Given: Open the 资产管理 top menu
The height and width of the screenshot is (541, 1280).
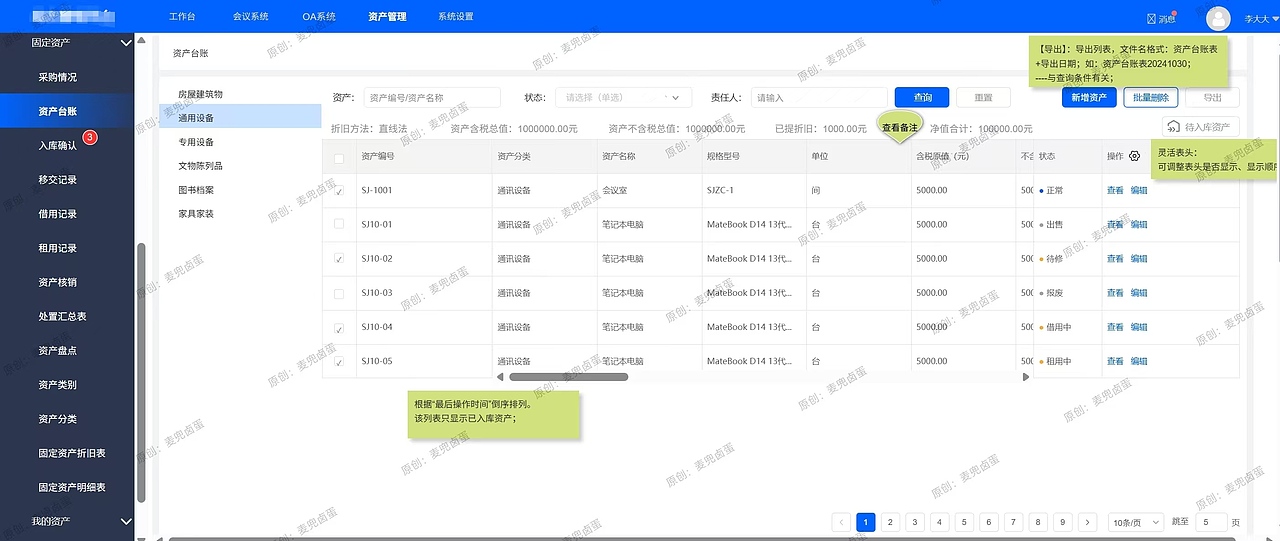Looking at the screenshot, I should coord(387,17).
